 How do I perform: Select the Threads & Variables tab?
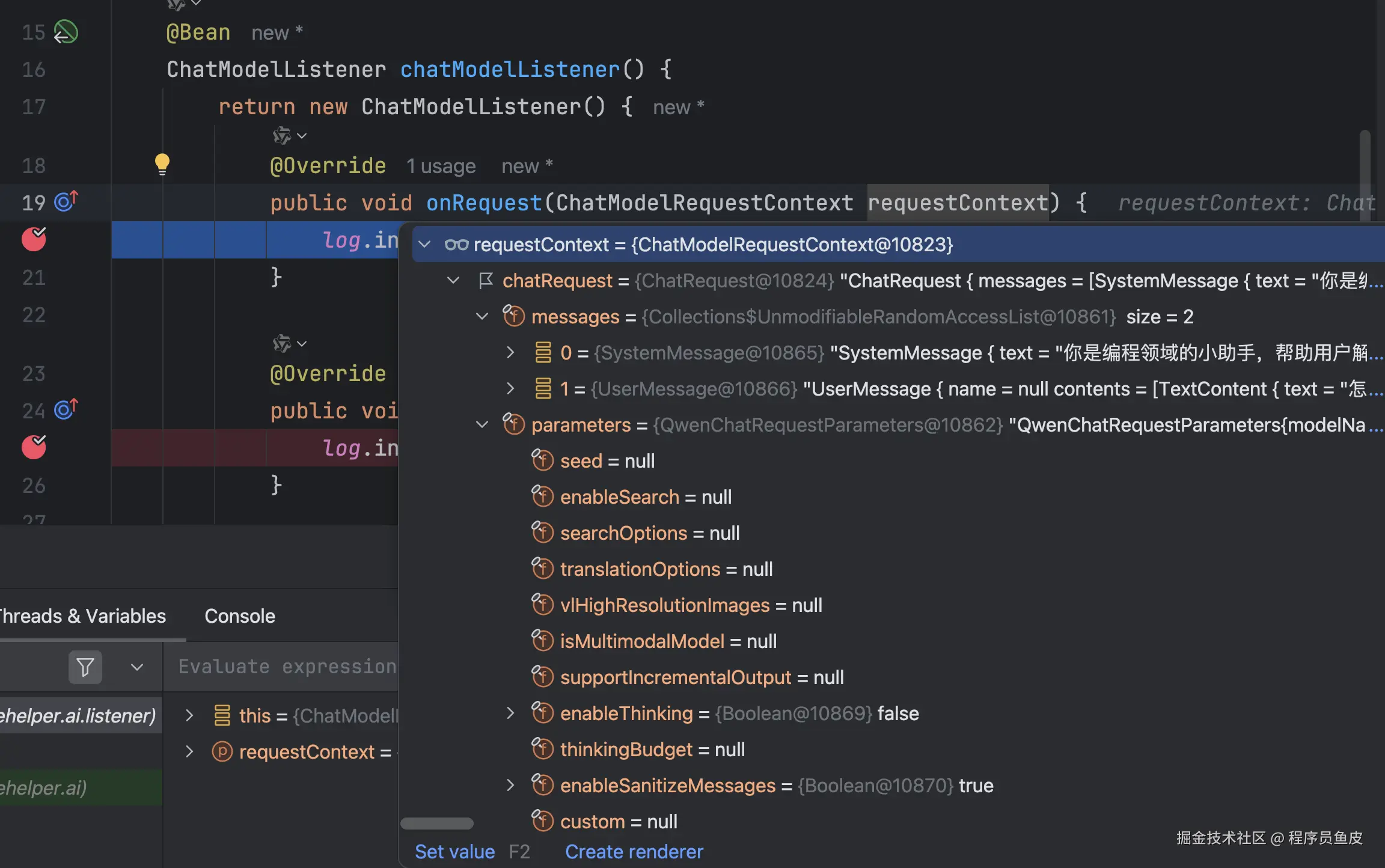click(82, 616)
